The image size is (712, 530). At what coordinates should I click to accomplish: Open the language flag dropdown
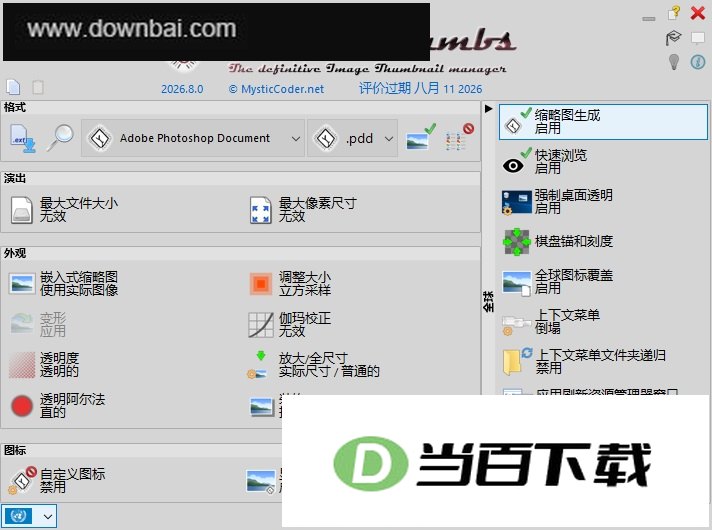[29, 516]
